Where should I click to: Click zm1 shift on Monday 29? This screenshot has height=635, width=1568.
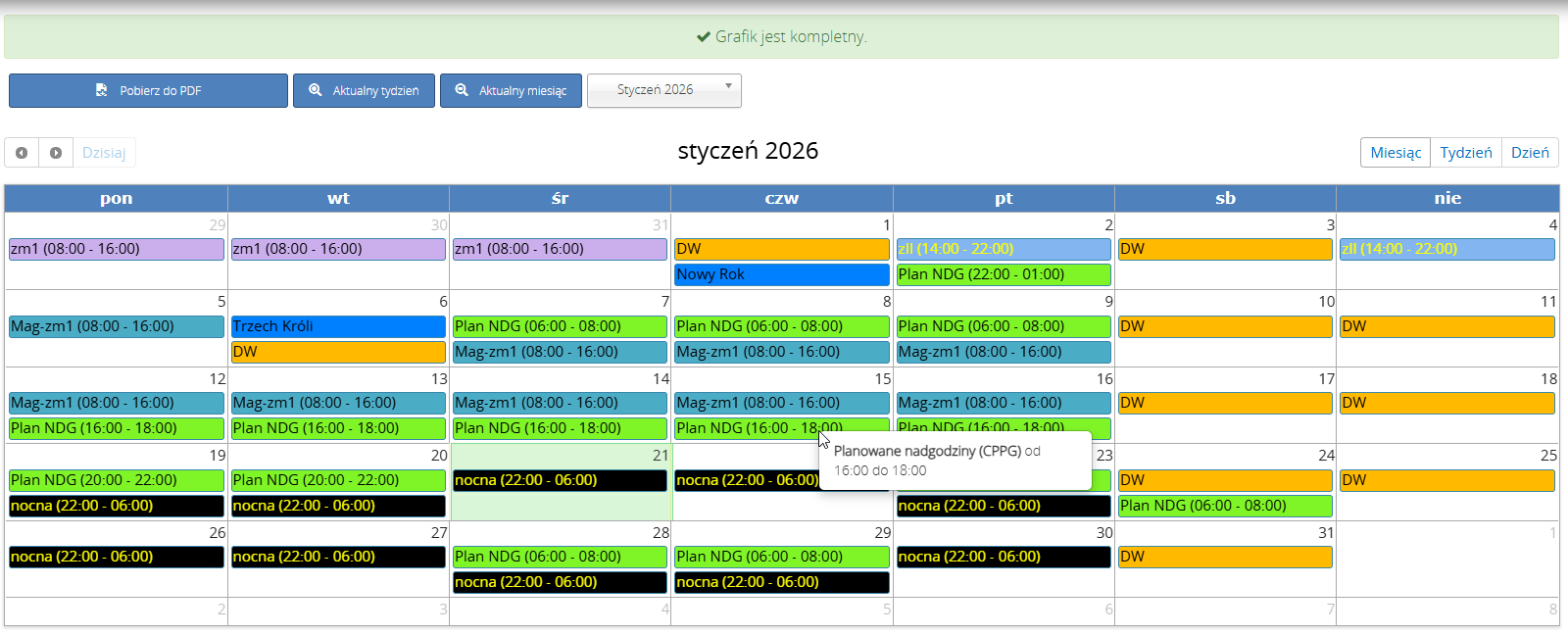(x=116, y=249)
